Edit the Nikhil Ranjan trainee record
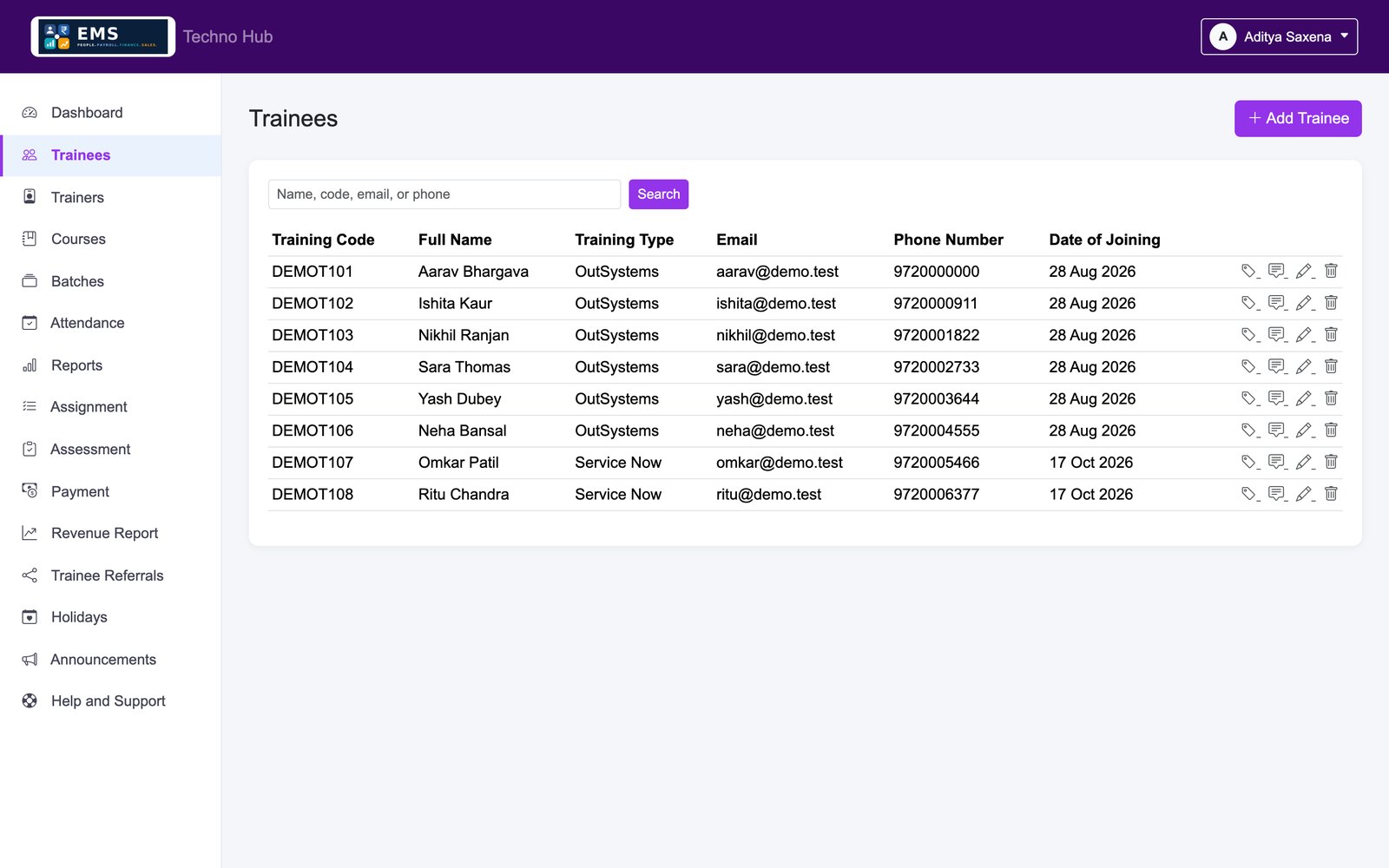Viewport: 1389px width, 868px height. point(1304,335)
